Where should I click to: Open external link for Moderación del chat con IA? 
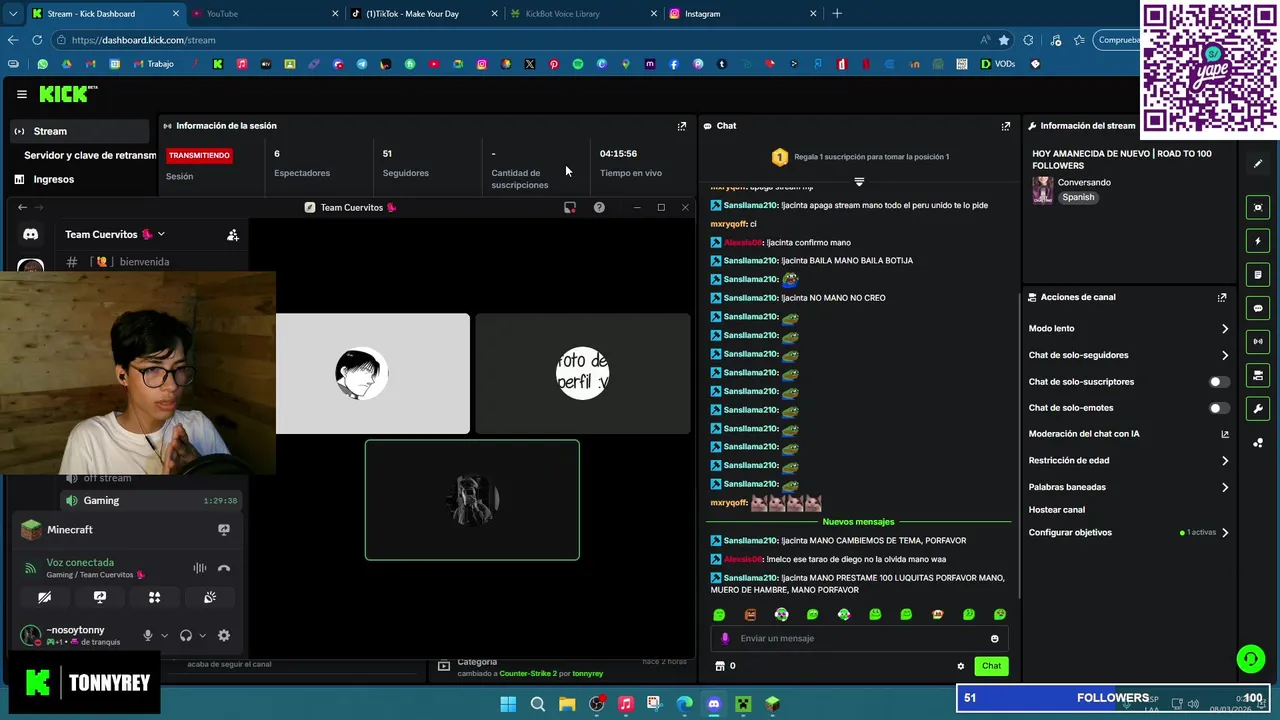point(1225,434)
